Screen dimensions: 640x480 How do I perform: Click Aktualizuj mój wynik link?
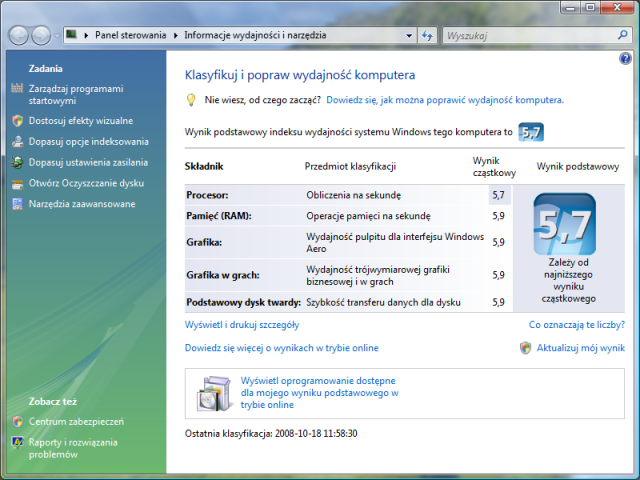(x=580, y=348)
